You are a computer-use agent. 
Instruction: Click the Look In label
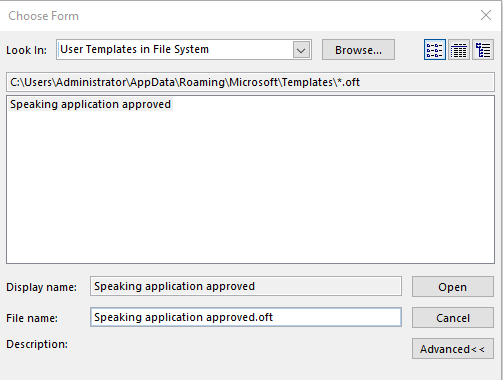(26, 50)
